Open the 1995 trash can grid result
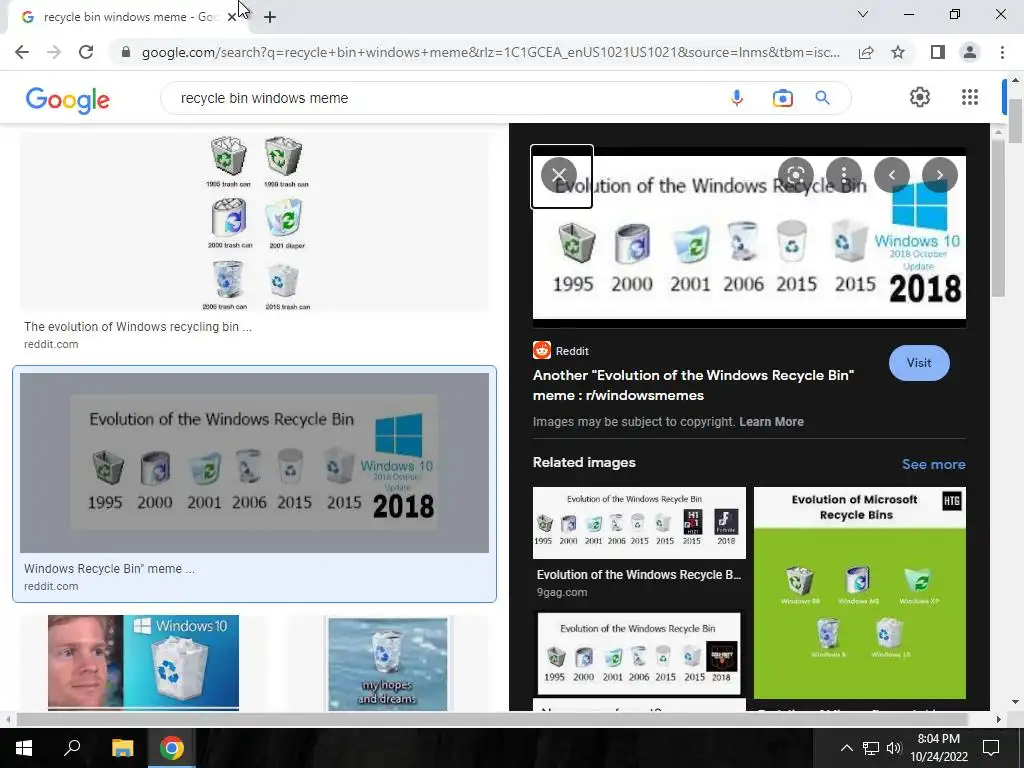The image size is (1024, 768). tap(254, 222)
